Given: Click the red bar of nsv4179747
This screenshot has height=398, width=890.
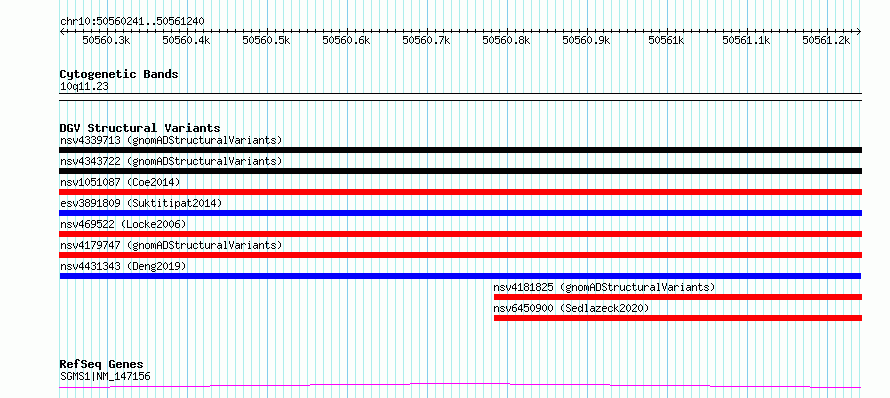Looking at the screenshot, I should click(461, 255).
